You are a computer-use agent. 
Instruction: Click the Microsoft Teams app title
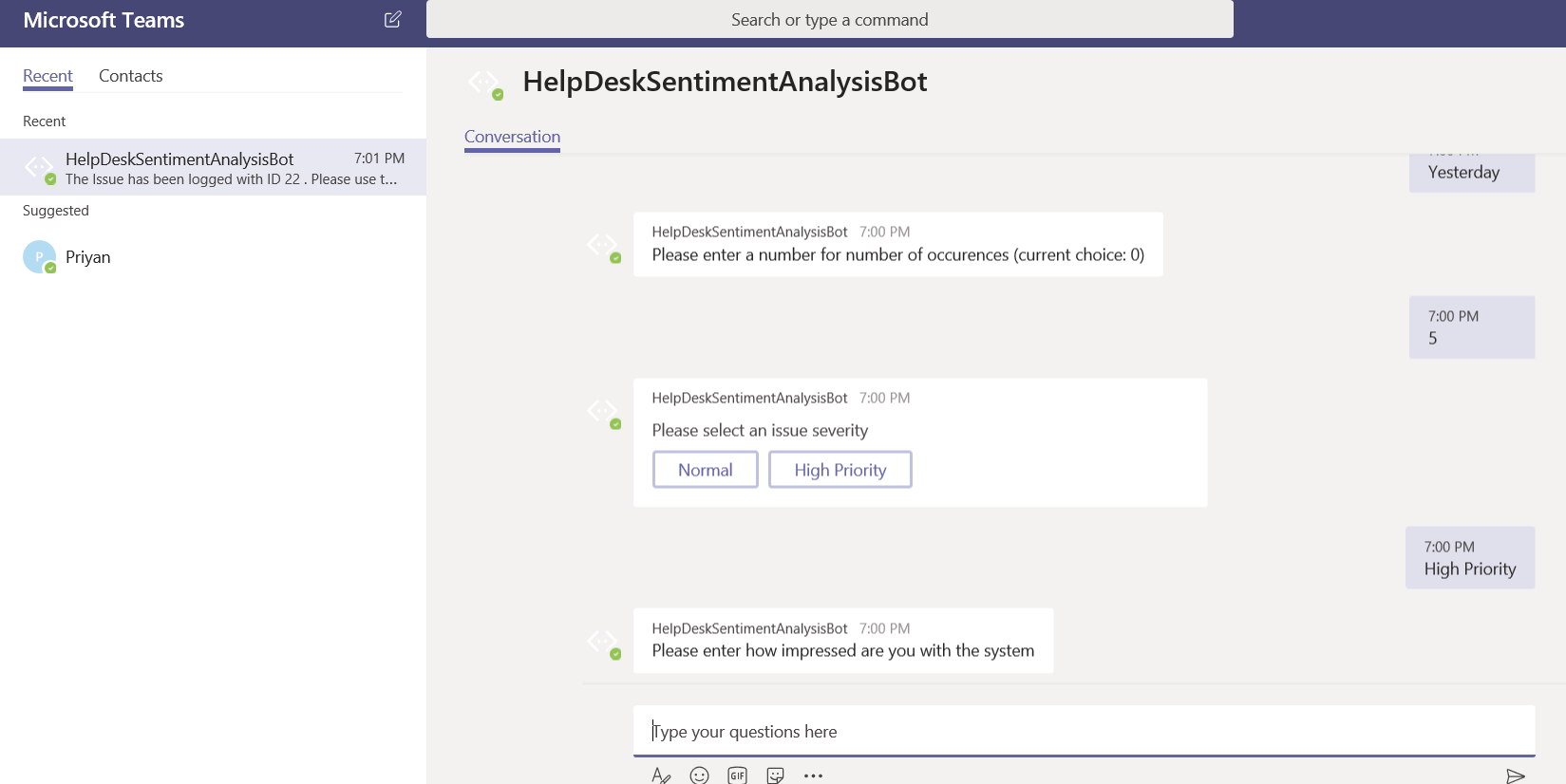click(104, 20)
